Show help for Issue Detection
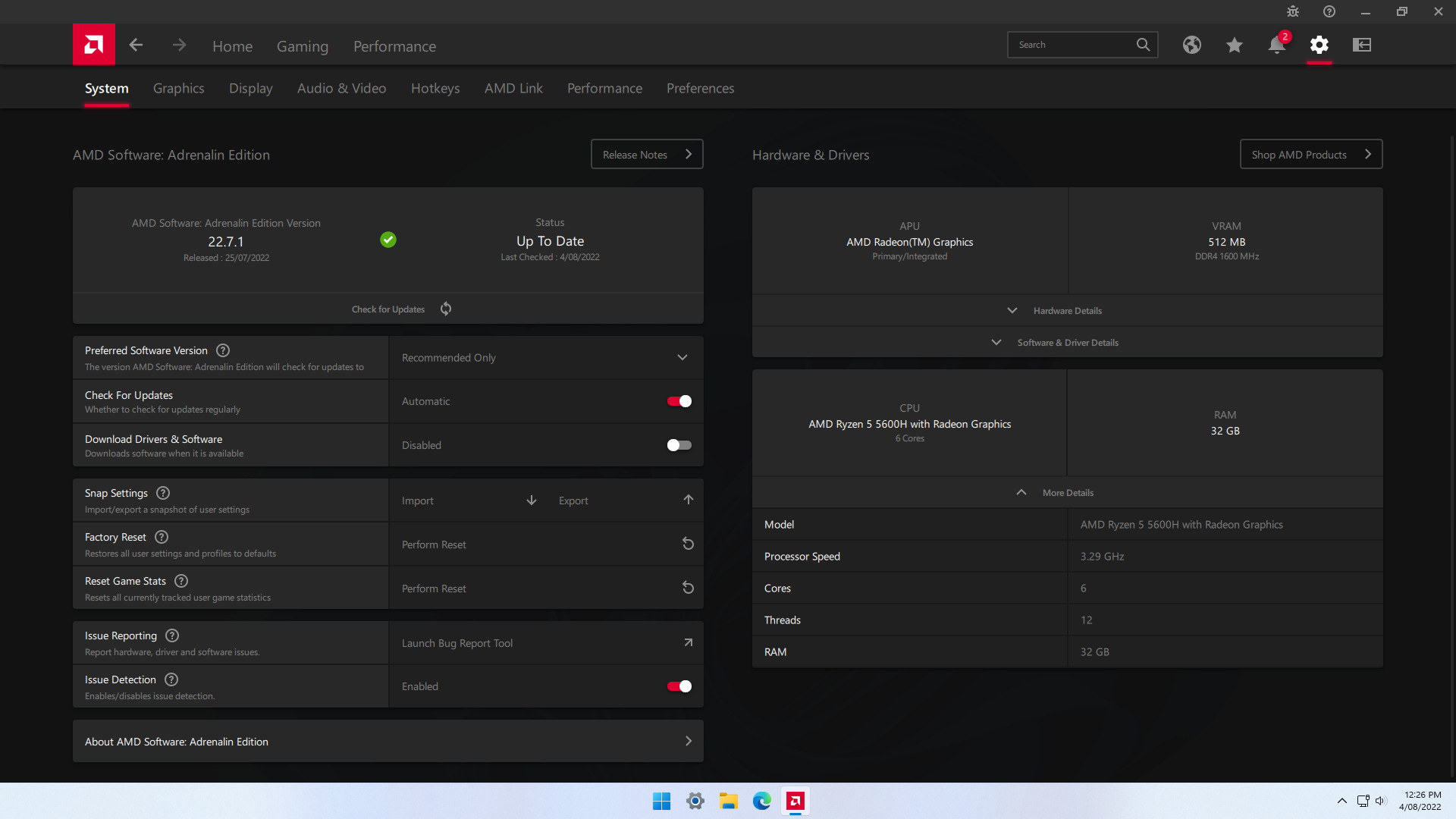Image resolution: width=1456 pixels, height=819 pixels. [x=171, y=679]
